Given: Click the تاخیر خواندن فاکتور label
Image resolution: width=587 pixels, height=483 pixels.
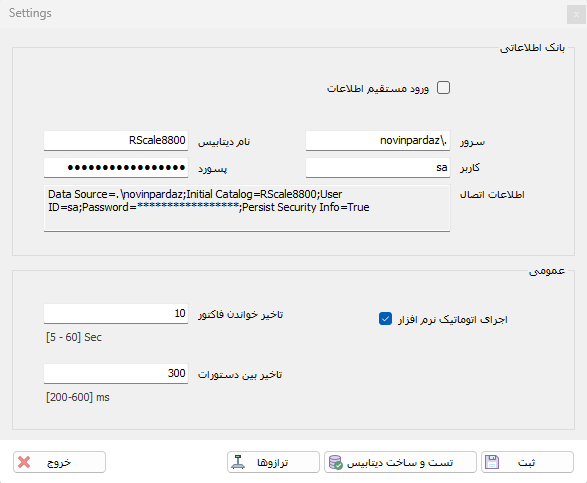Looking at the screenshot, I should [x=240, y=315].
